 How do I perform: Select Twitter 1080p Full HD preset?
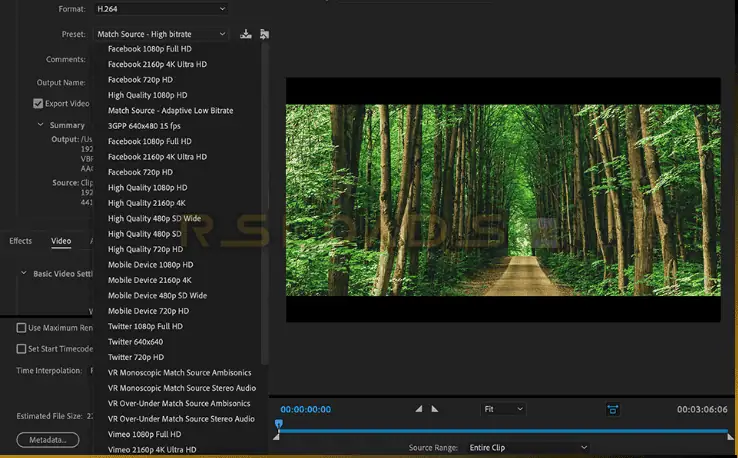(145, 326)
